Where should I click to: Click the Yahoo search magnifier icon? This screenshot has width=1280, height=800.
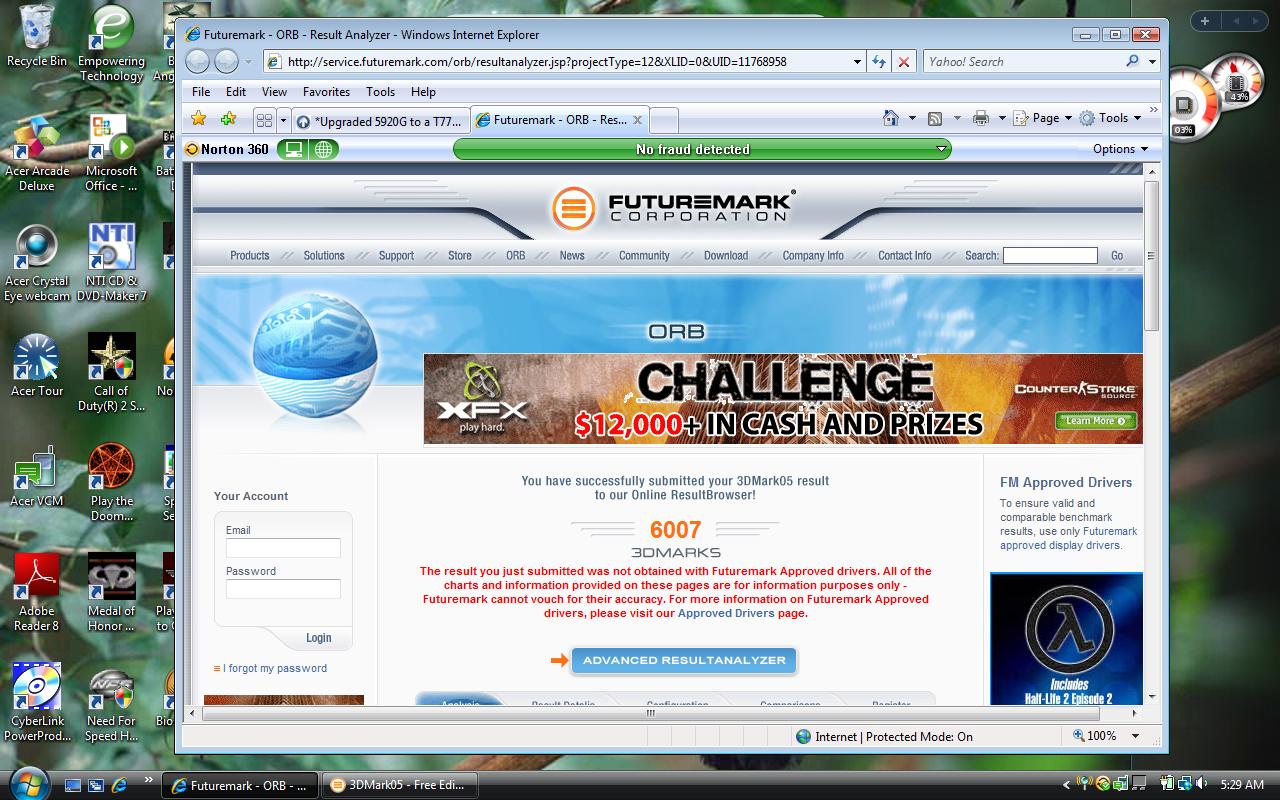point(1132,61)
